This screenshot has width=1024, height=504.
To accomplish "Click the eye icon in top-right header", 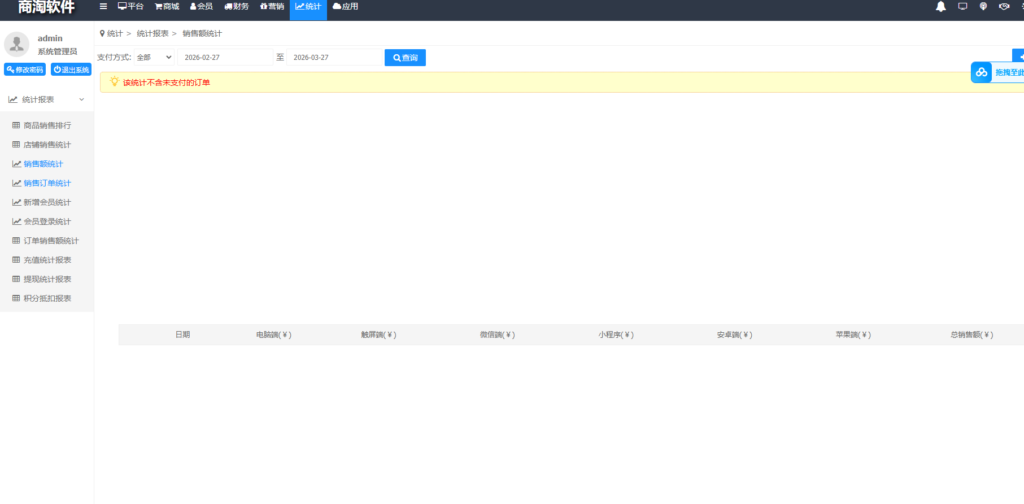I will coord(1003,7).
